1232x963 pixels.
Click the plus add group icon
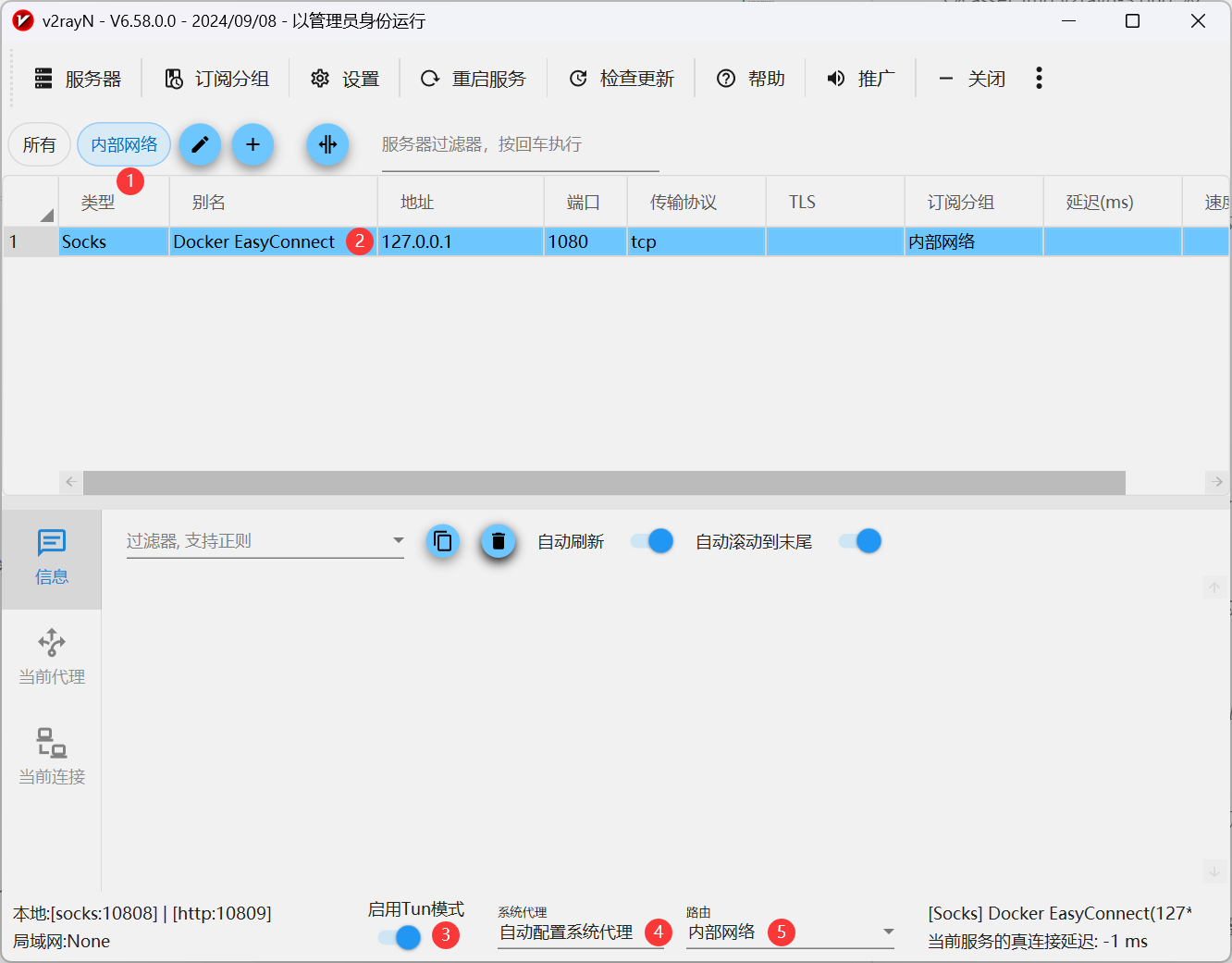pos(253,144)
